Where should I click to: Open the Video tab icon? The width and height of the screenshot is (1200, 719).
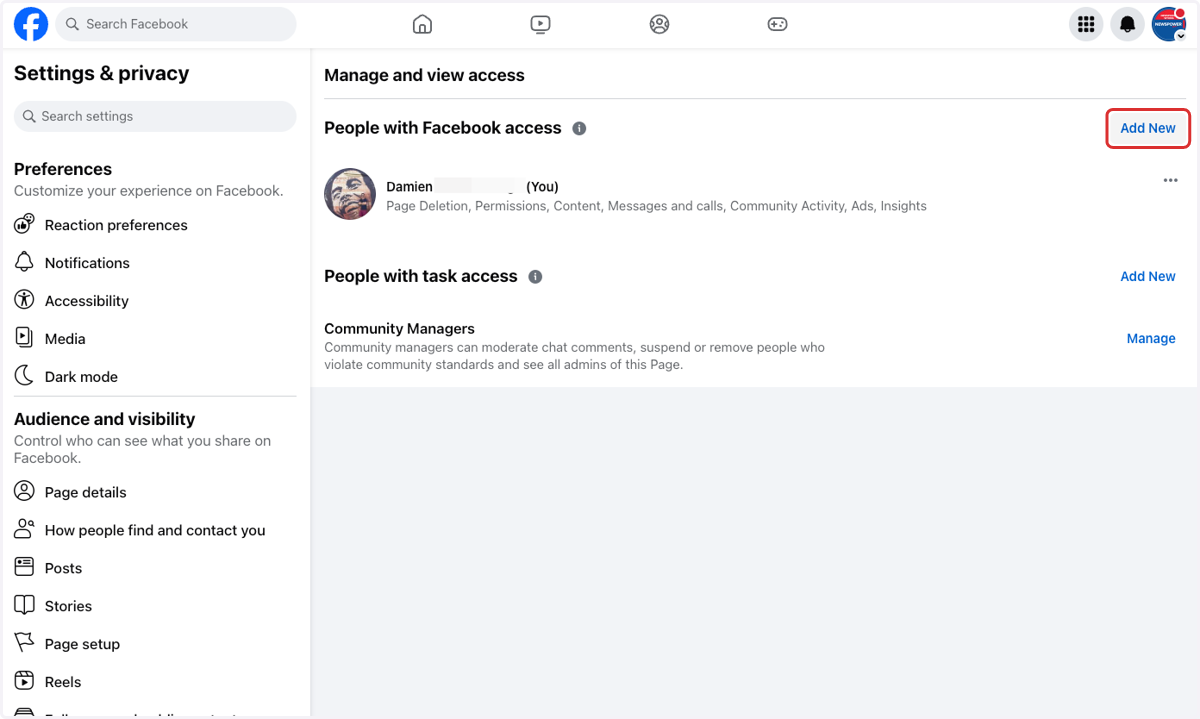[x=540, y=24]
